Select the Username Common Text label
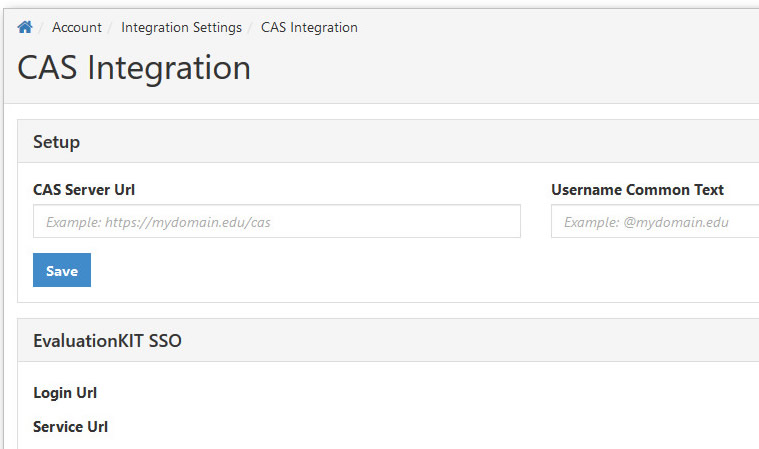 [x=638, y=190]
